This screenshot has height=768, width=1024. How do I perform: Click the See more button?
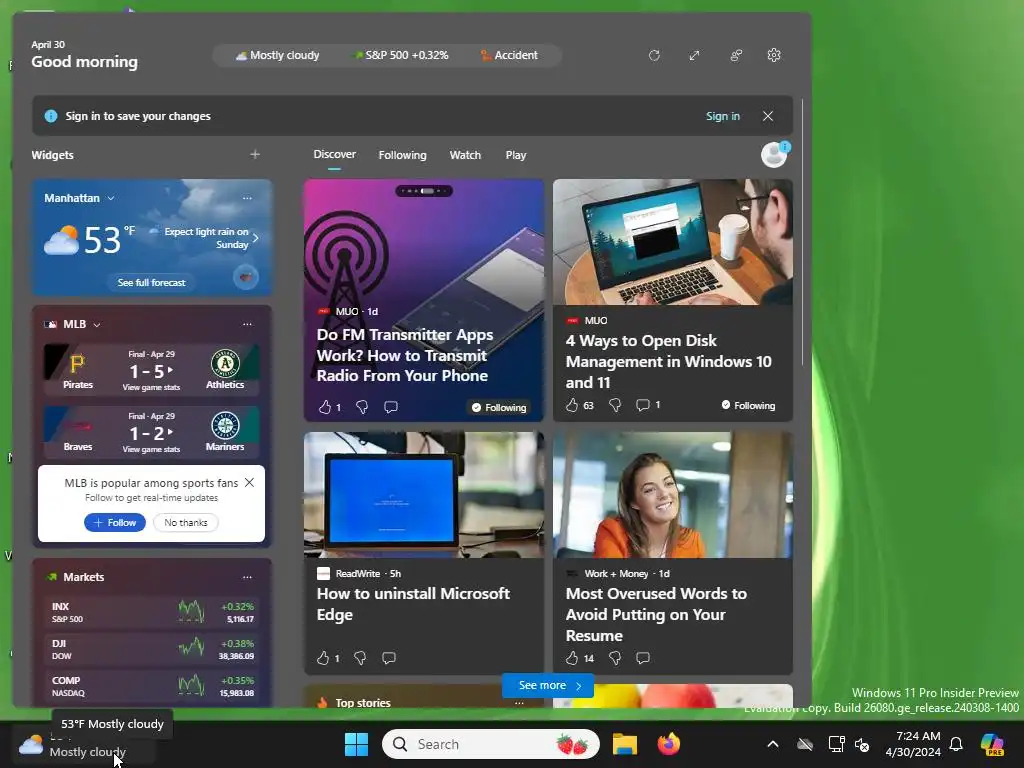548,686
